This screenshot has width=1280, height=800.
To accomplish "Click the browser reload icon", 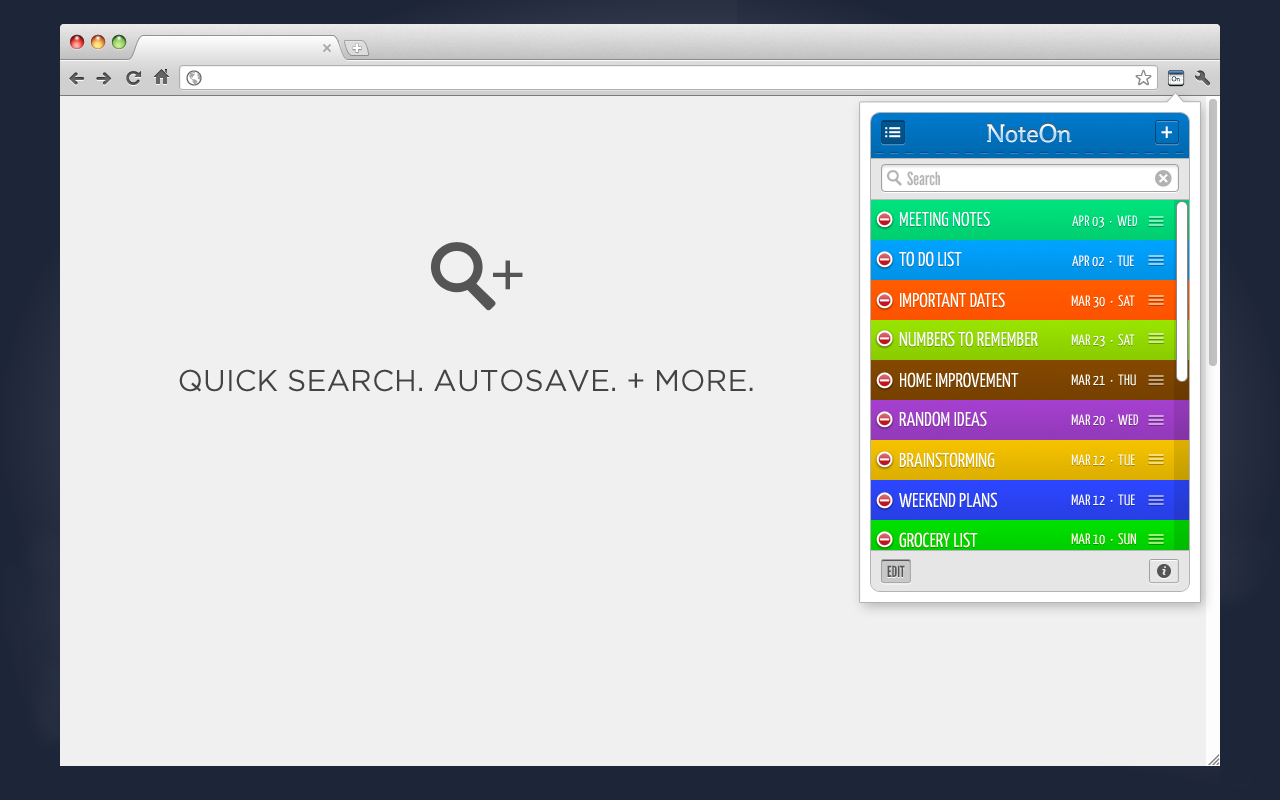I will [133, 78].
